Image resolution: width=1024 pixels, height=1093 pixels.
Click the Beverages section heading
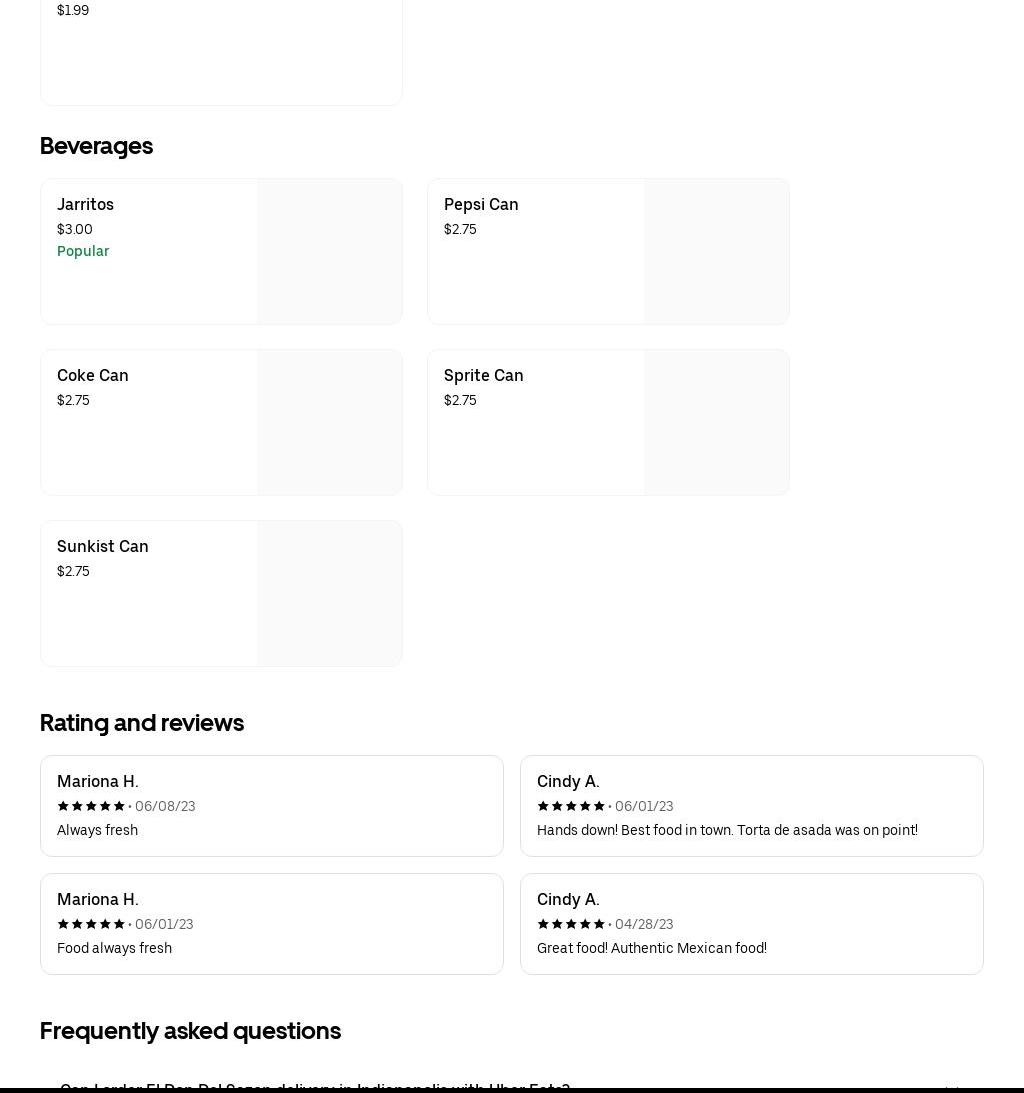pyautogui.click(x=96, y=146)
